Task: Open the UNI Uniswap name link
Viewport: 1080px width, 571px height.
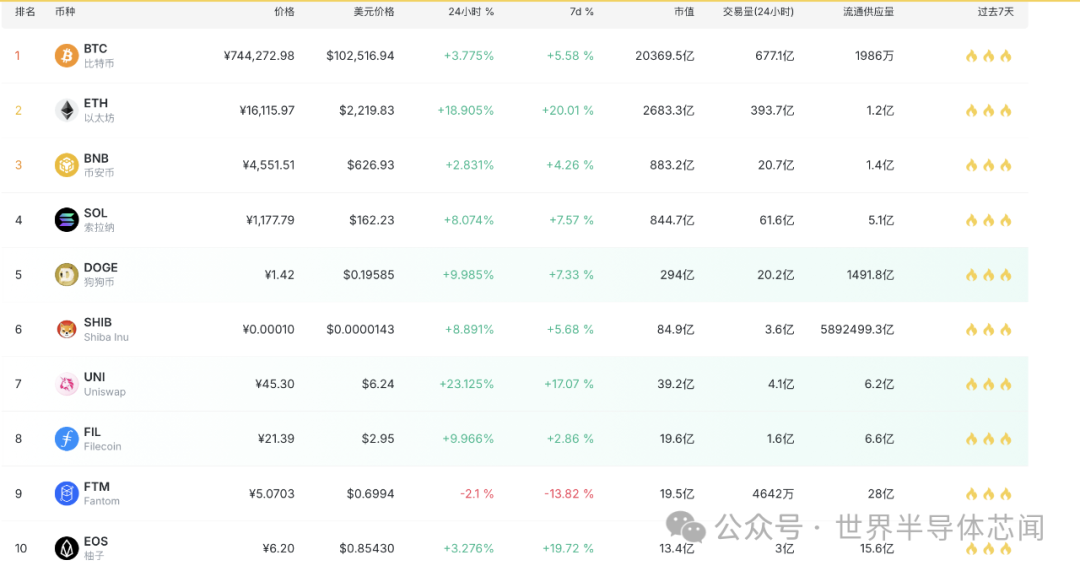Action: (105, 384)
